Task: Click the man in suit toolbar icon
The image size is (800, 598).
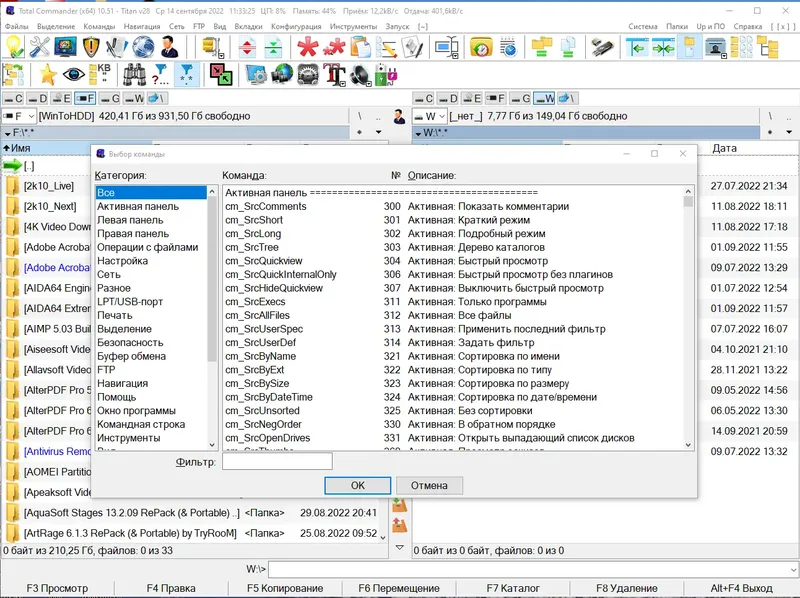Action: coord(169,47)
